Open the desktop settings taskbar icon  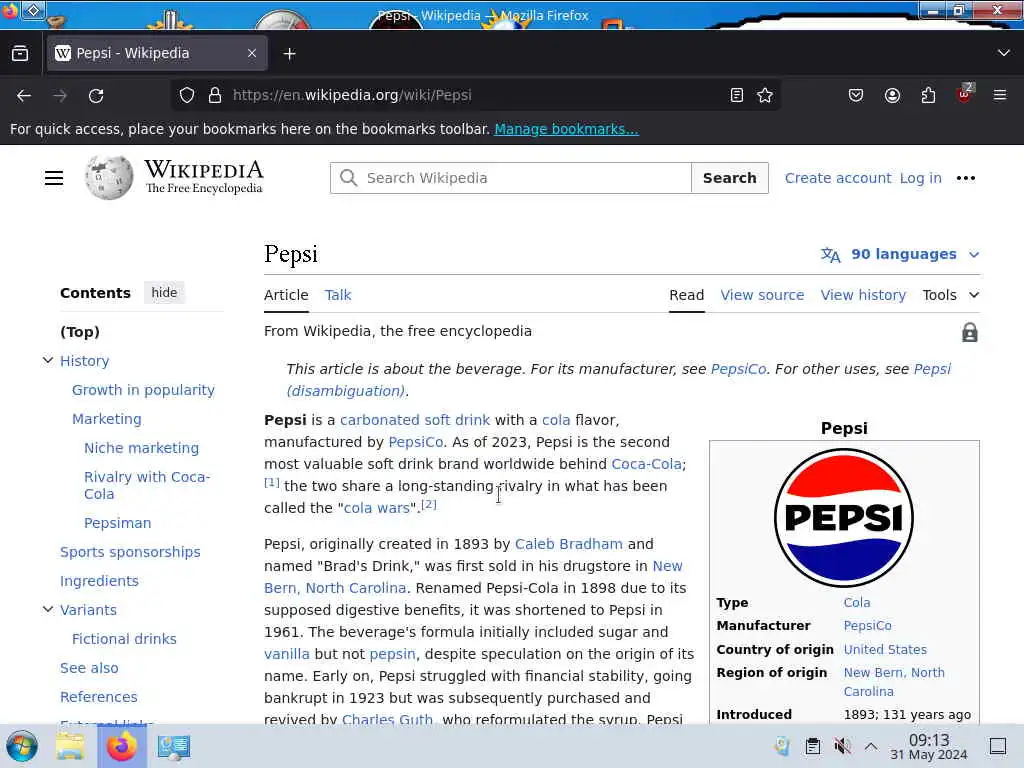[x=174, y=746]
